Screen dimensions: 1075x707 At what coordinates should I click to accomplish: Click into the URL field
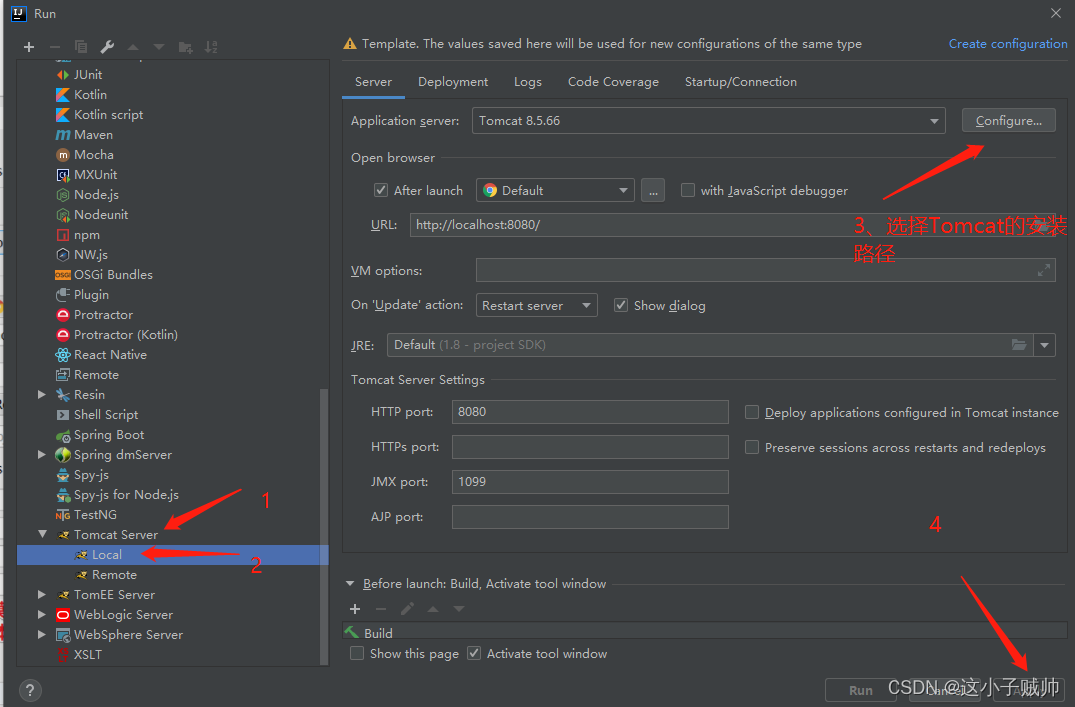click(732, 225)
